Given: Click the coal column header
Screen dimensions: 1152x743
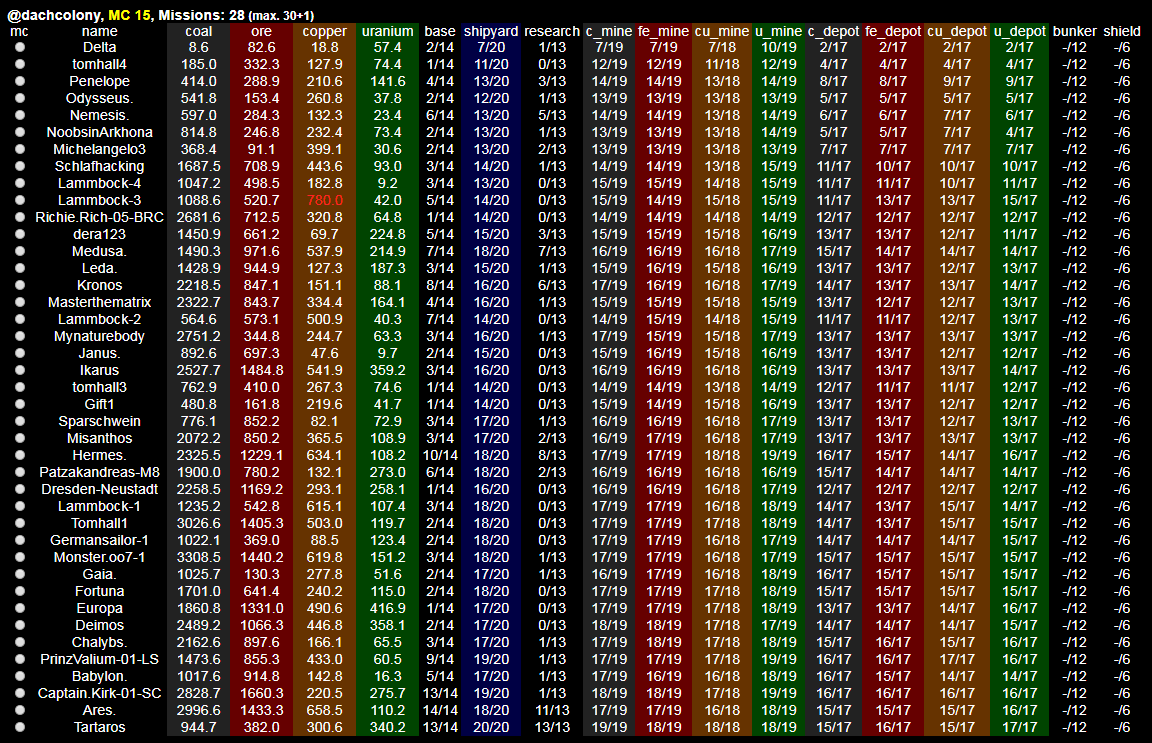Looking at the screenshot, I should (x=198, y=31).
